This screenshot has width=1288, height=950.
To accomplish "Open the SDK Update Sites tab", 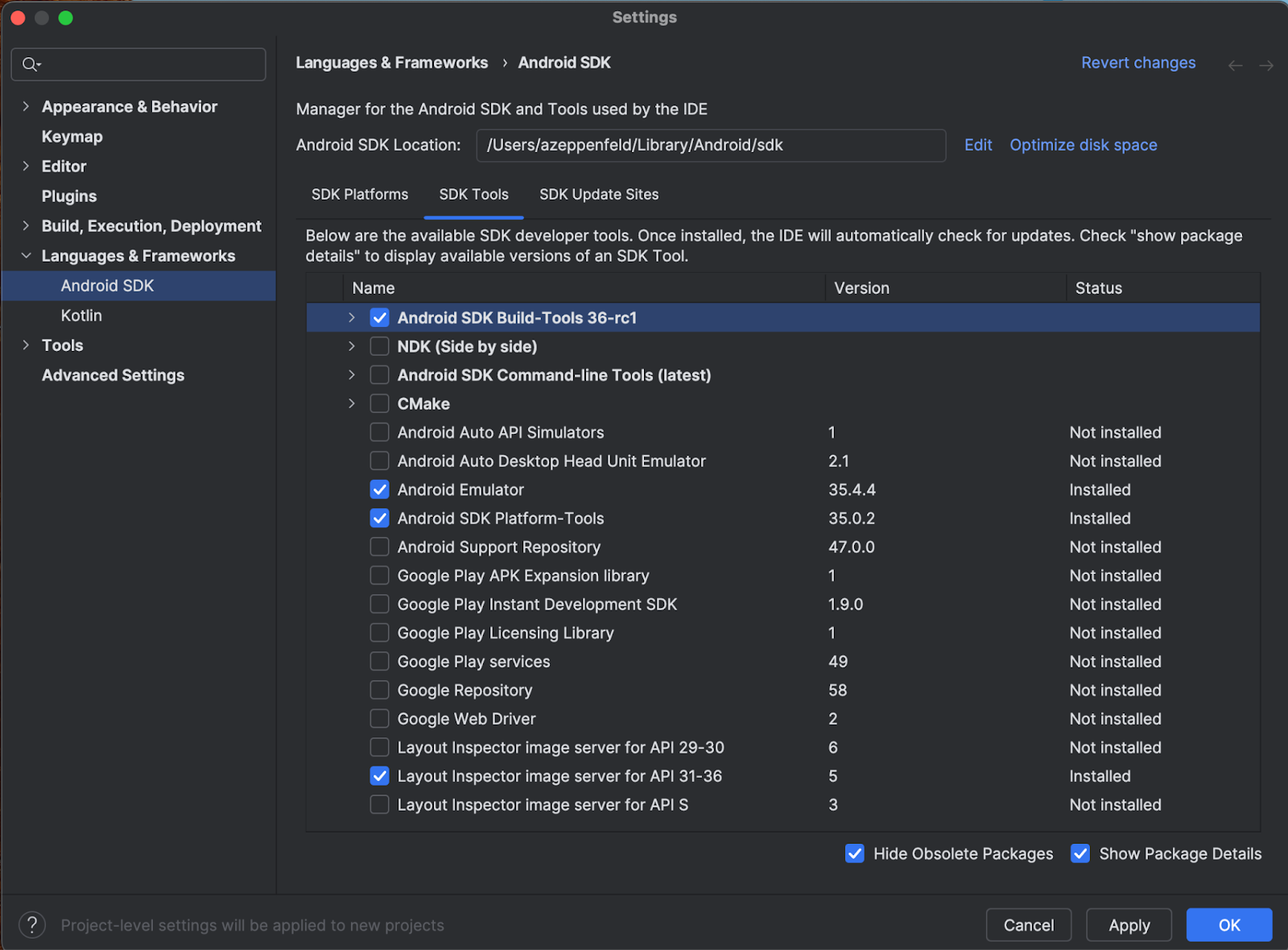I will pyautogui.click(x=598, y=194).
